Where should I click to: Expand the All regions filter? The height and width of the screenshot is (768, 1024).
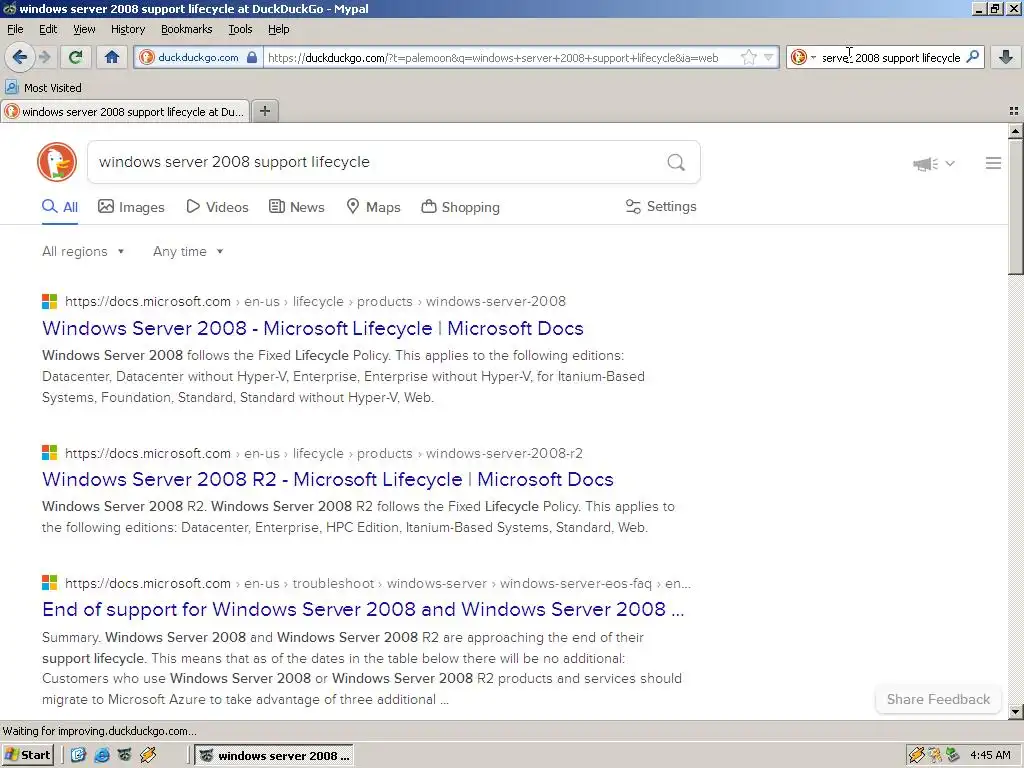point(83,251)
